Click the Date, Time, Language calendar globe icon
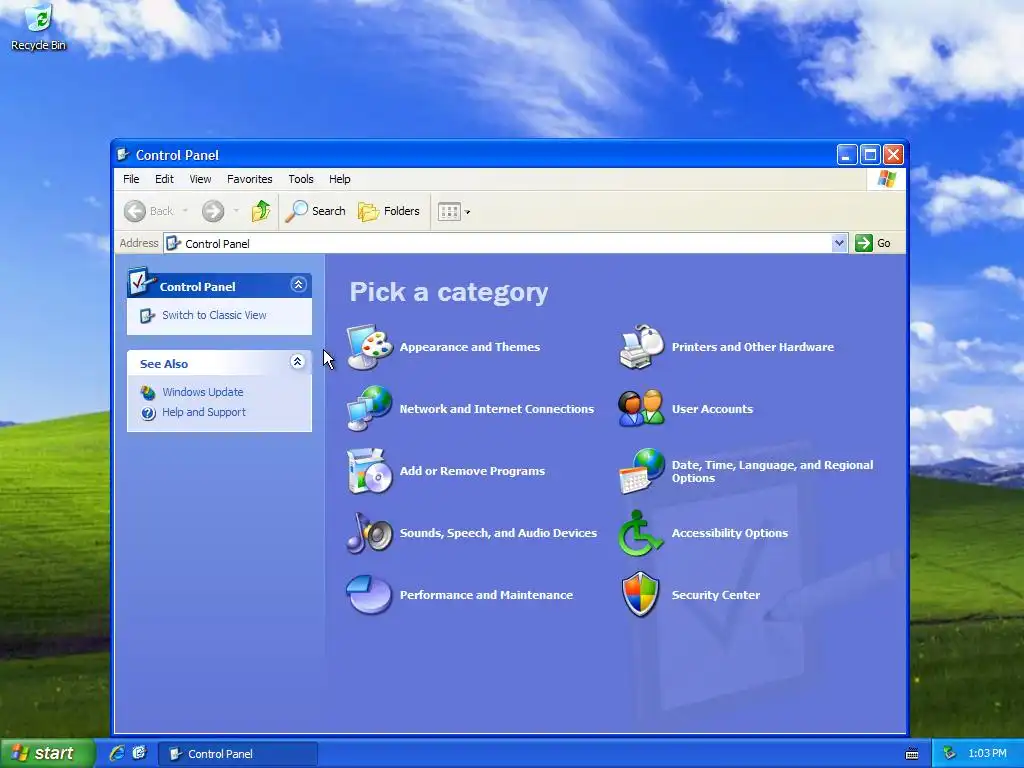Viewport: 1024px width, 768px height. coord(641,471)
